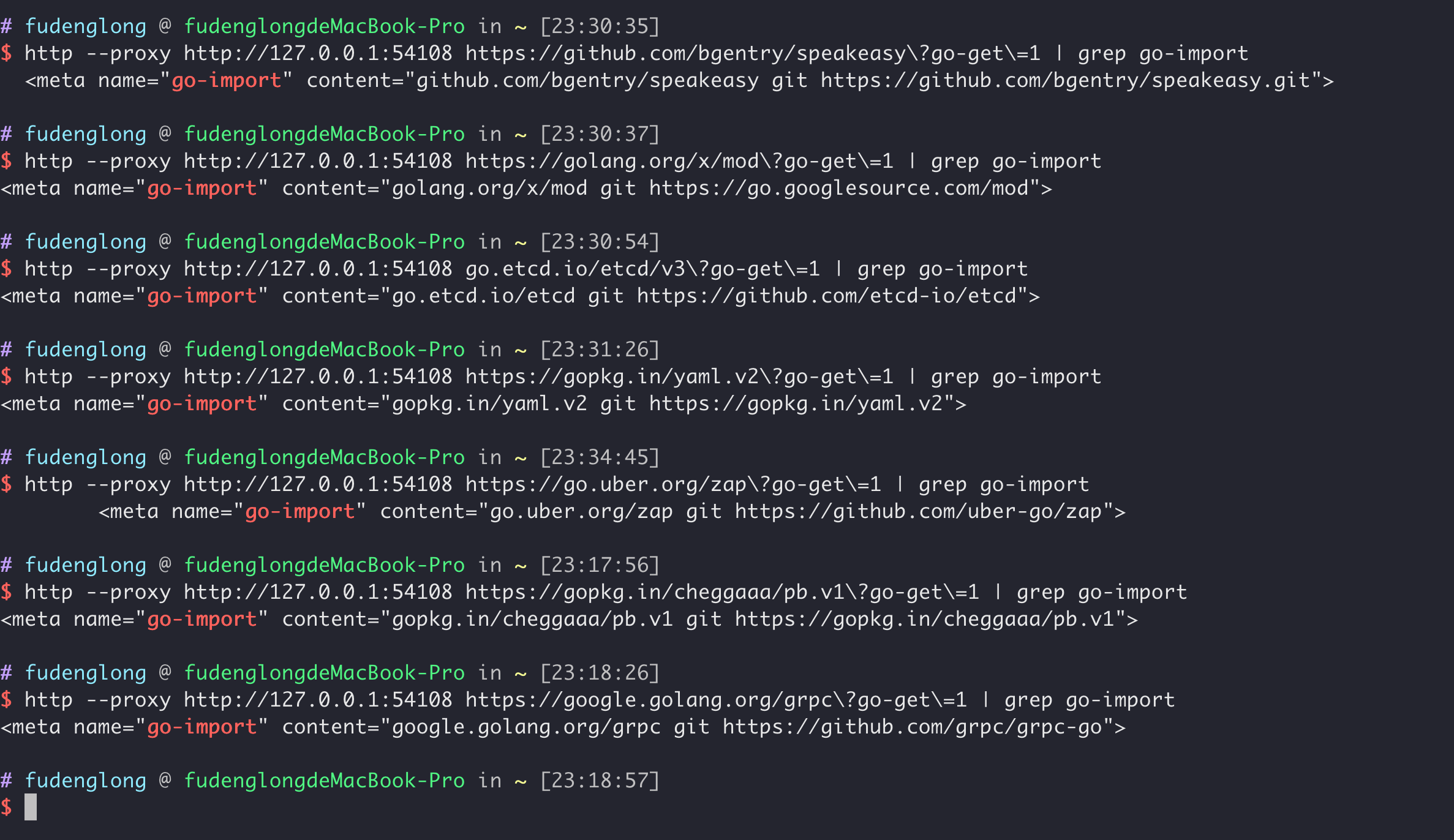Click the https://github.com/bgentry/speakeasy.git URL
1454x840 pixels.
click(1064, 81)
